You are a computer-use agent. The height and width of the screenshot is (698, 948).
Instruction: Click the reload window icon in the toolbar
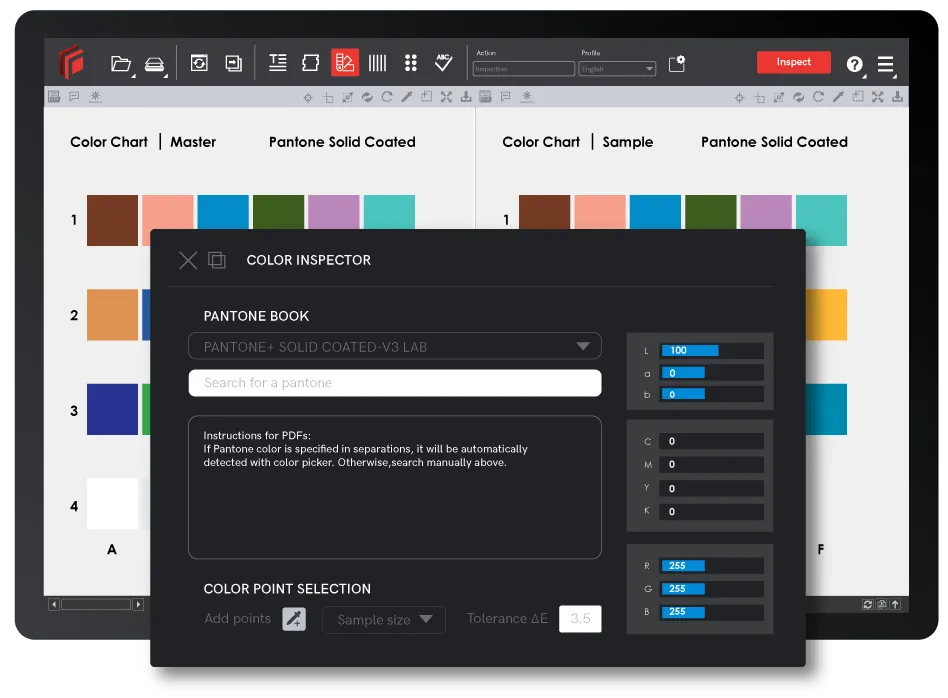pos(199,62)
